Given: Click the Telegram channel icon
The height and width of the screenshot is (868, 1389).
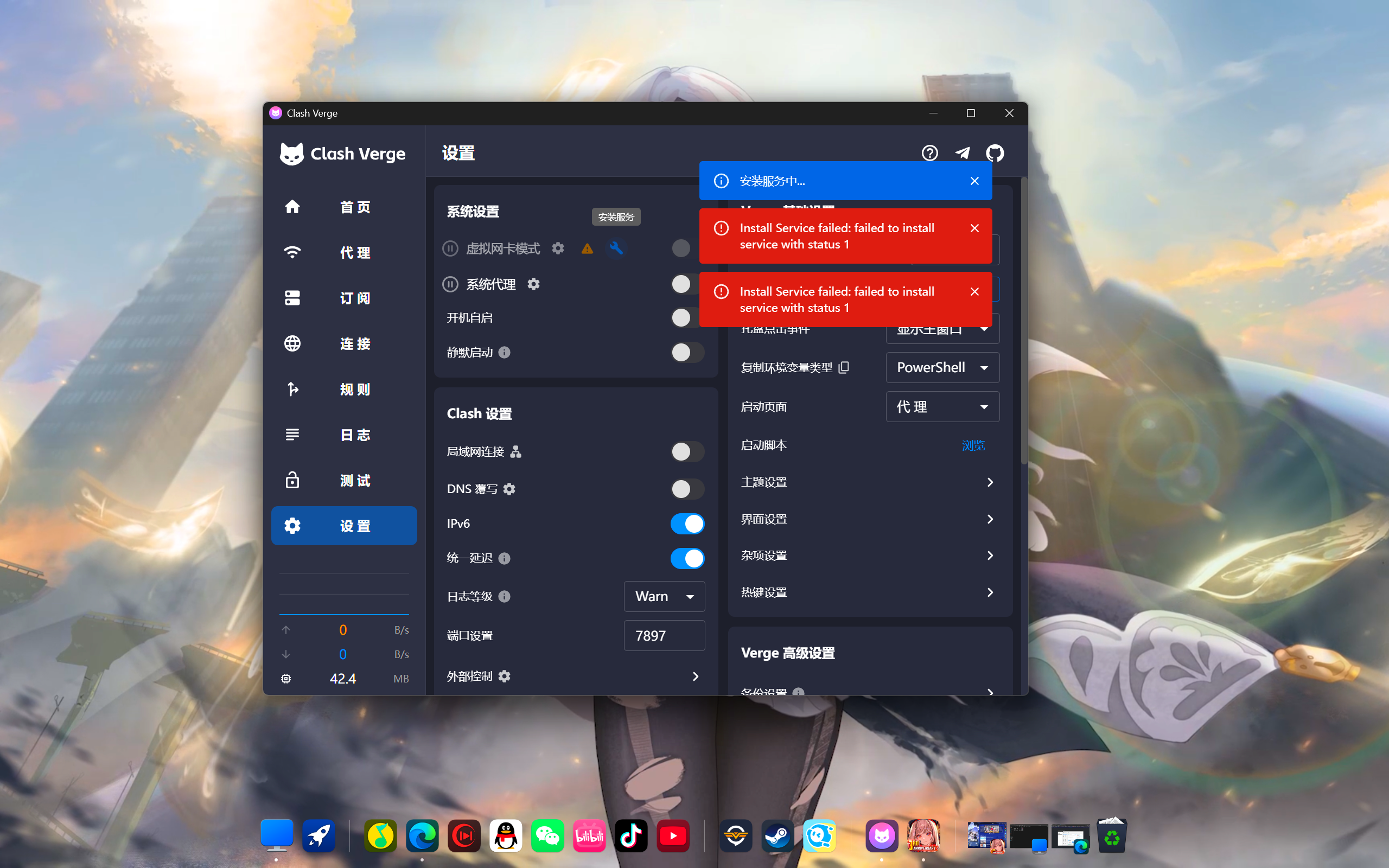Looking at the screenshot, I should coord(963,154).
